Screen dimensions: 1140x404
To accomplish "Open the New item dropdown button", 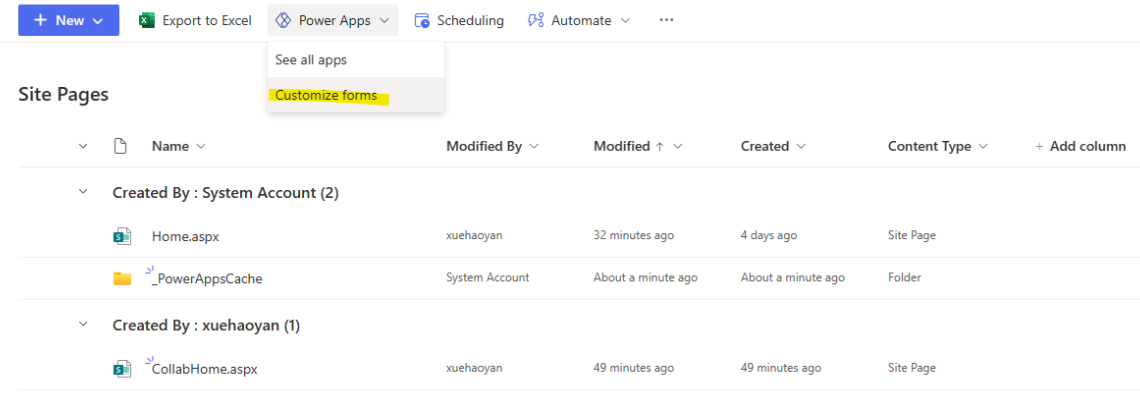I will [68, 20].
